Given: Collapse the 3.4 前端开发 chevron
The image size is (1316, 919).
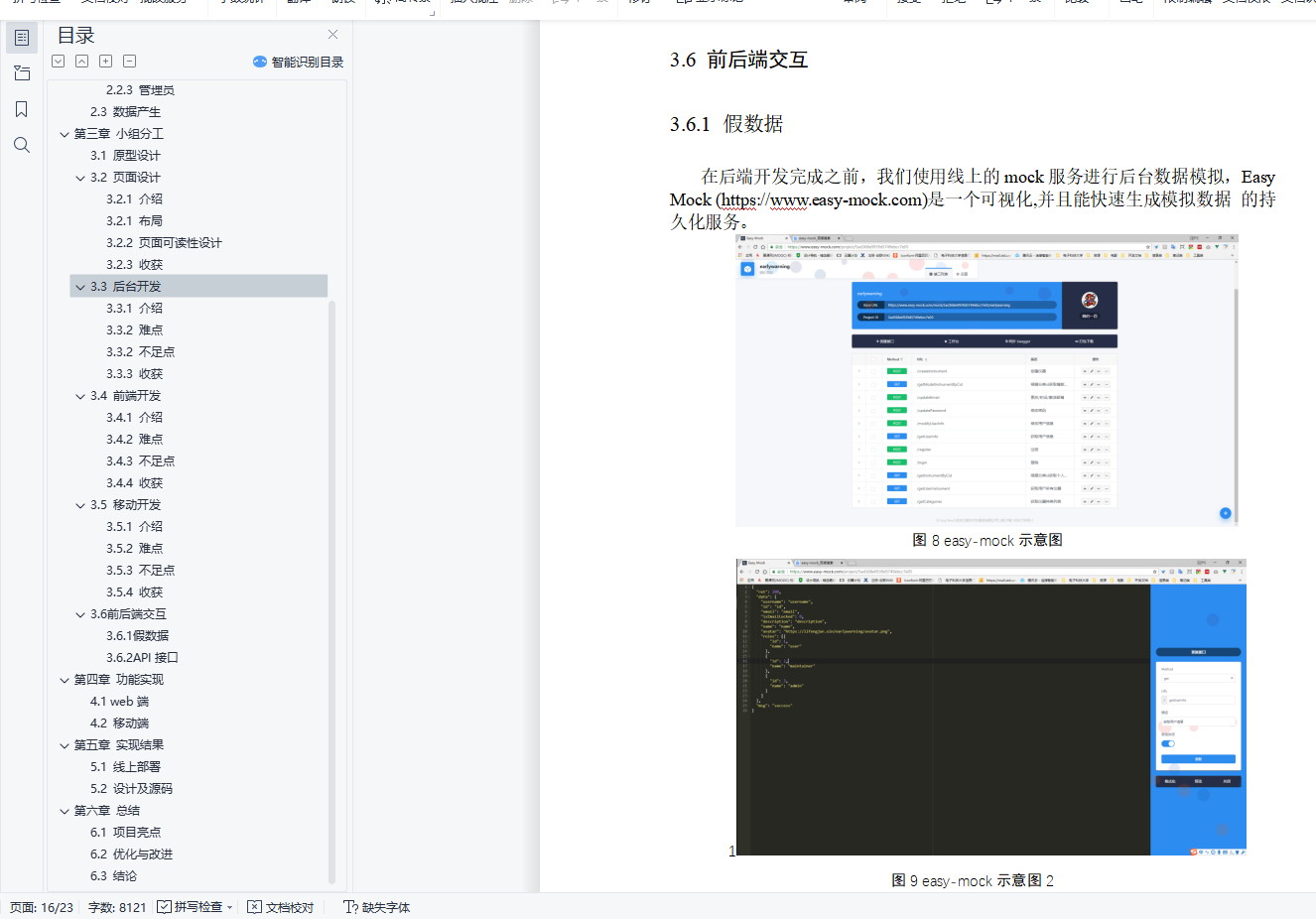Looking at the screenshot, I should pos(80,396).
